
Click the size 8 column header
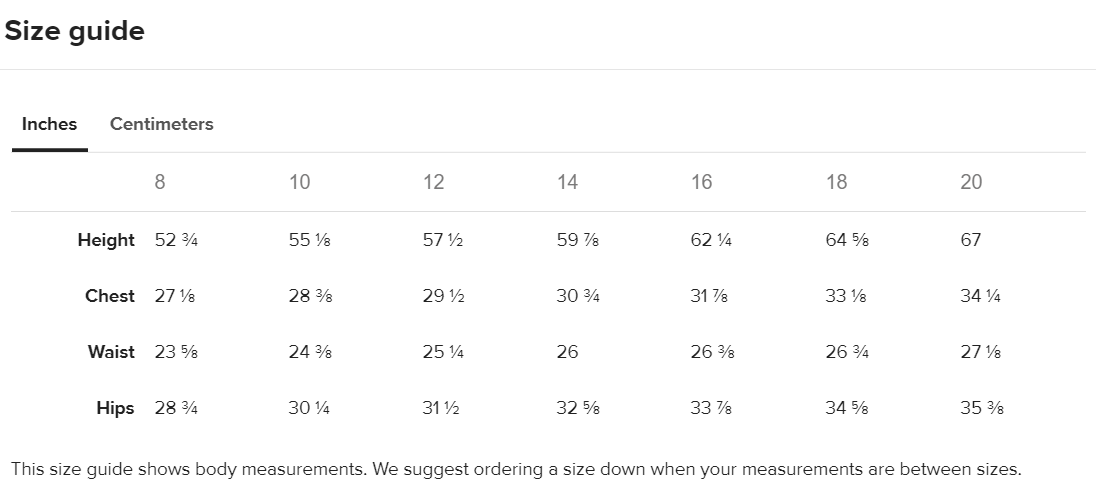coord(160,182)
